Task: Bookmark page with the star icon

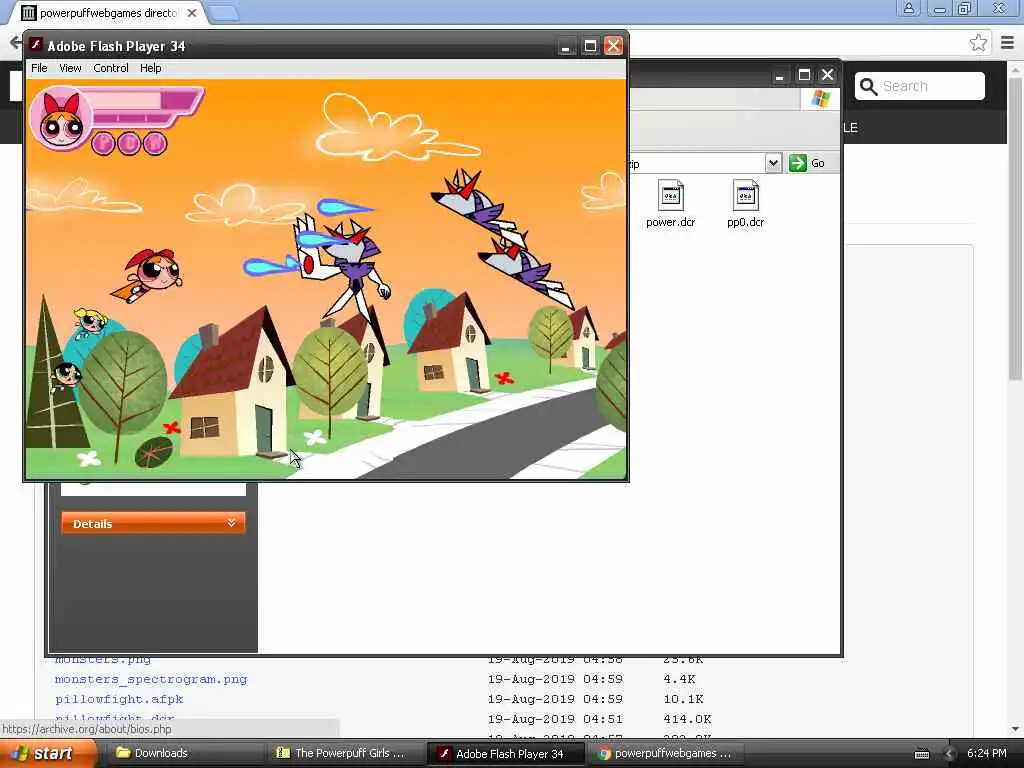Action: [978, 43]
